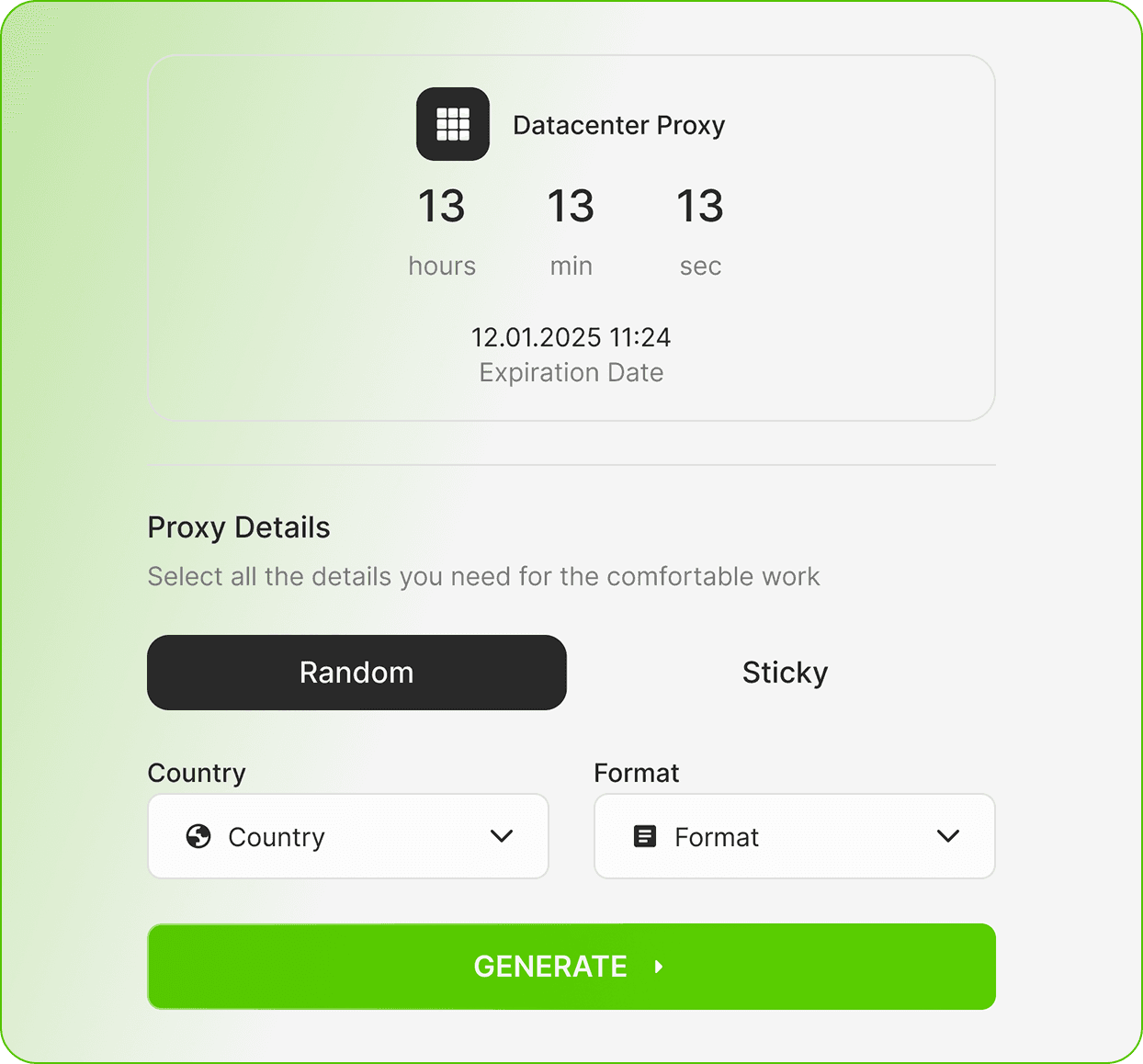This screenshot has height=1064, width=1143.
Task: Expand the Format dropdown chevron
Action: point(948,836)
